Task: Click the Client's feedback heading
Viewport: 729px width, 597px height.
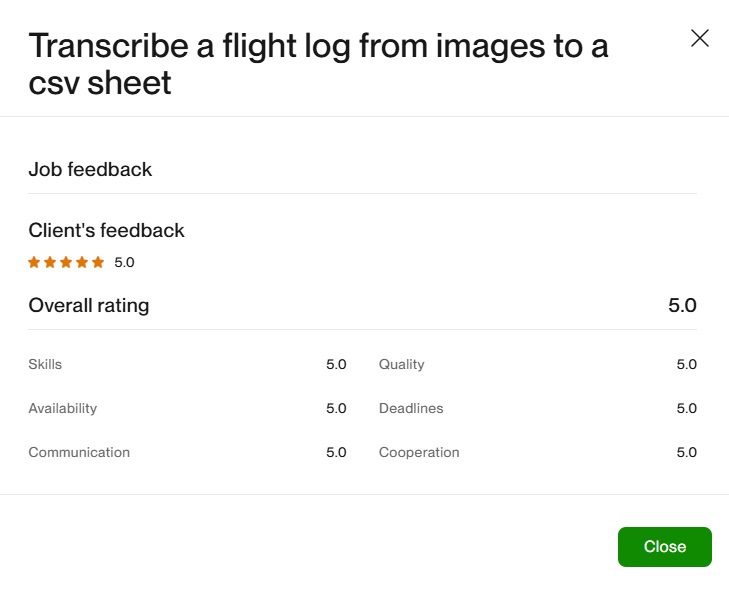Action: [x=106, y=230]
